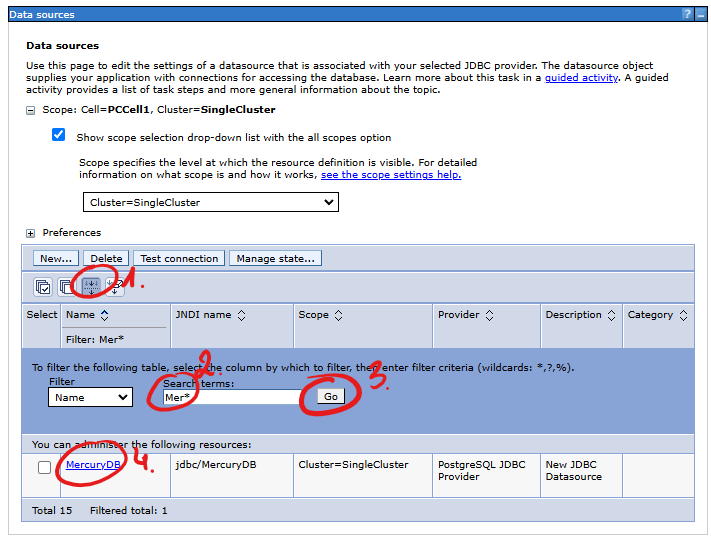Expand the Preferences section
711x542 pixels.
30,233
